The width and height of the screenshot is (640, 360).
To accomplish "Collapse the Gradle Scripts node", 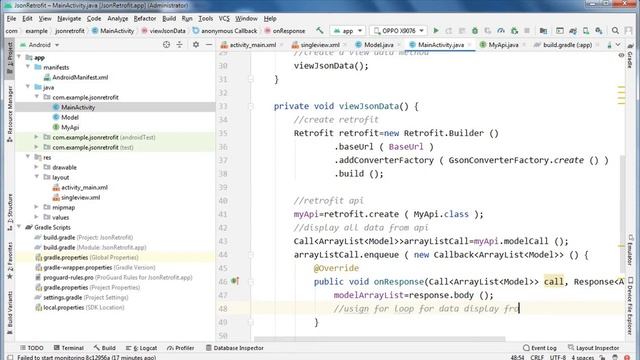I will pyautogui.click(x=19, y=227).
